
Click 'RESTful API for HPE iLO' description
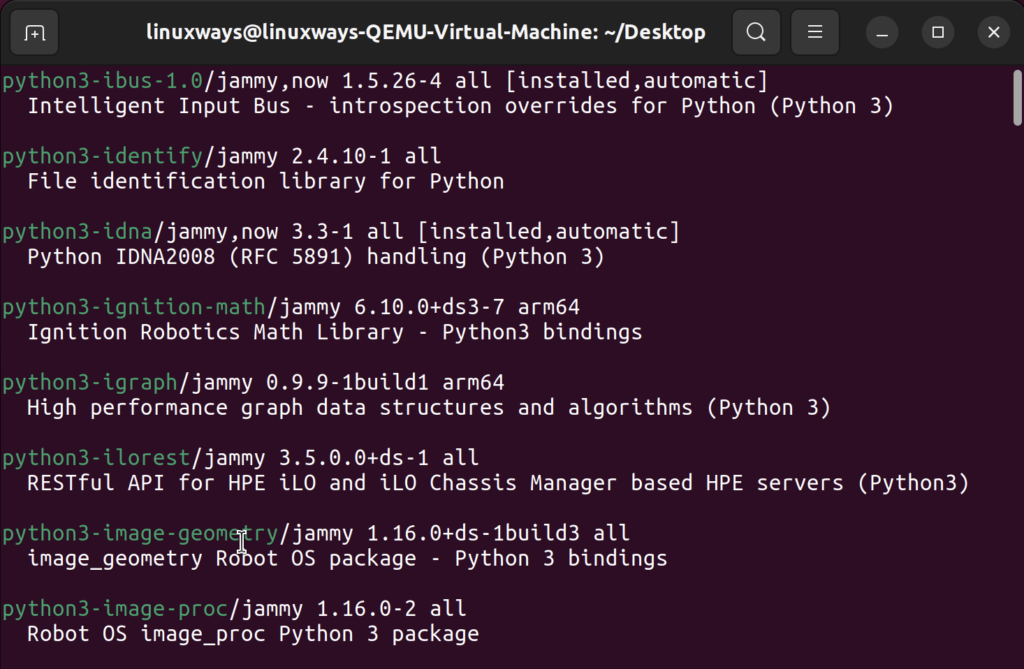coord(498,483)
